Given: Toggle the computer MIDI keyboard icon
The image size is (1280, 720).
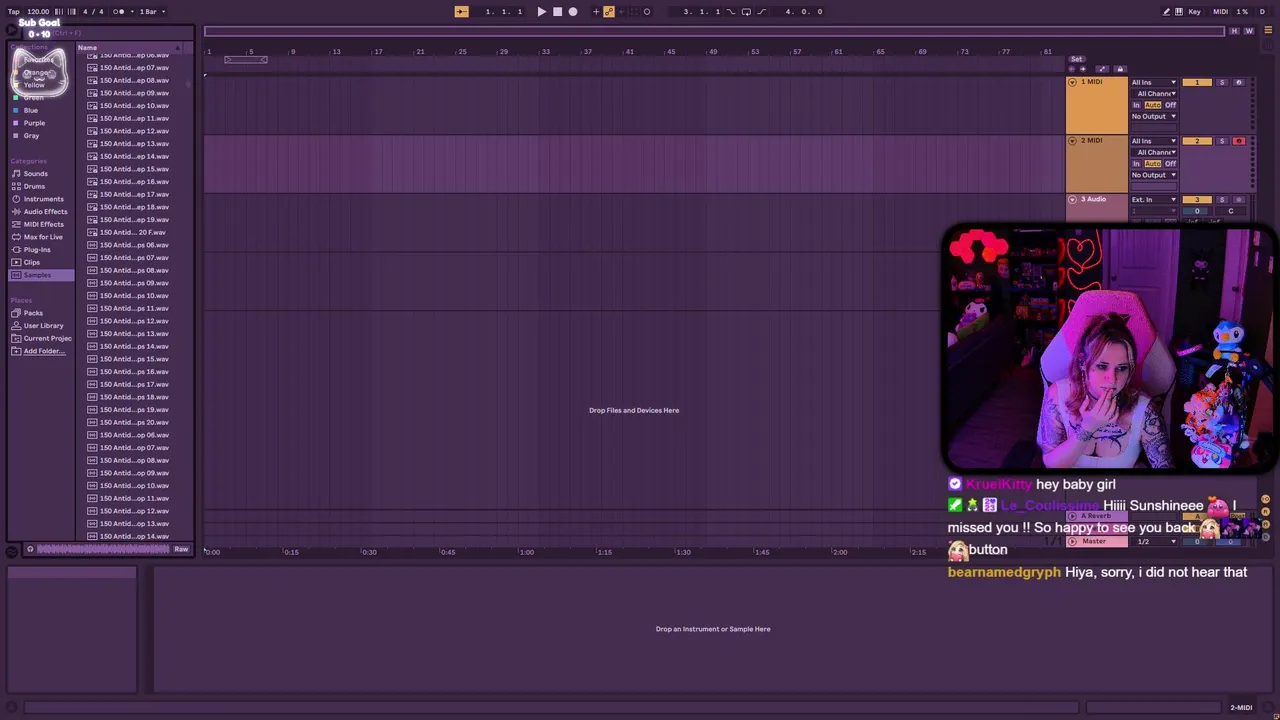Looking at the screenshot, I should tap(1180, 12).
